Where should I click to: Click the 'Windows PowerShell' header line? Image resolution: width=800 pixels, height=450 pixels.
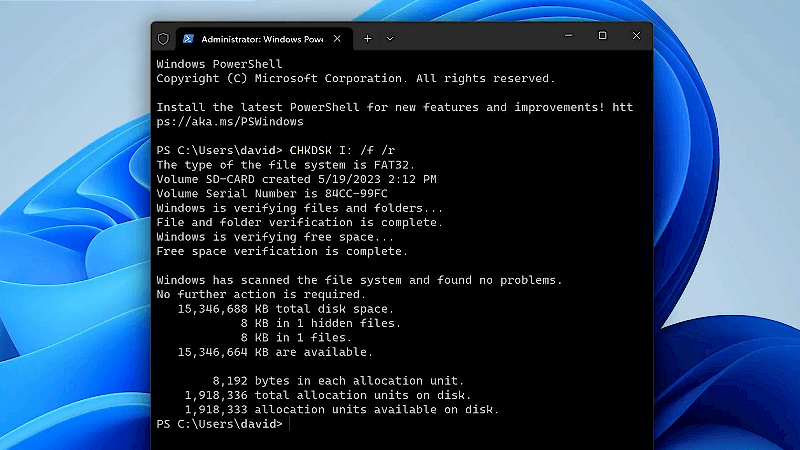click(x=219, y=64)
